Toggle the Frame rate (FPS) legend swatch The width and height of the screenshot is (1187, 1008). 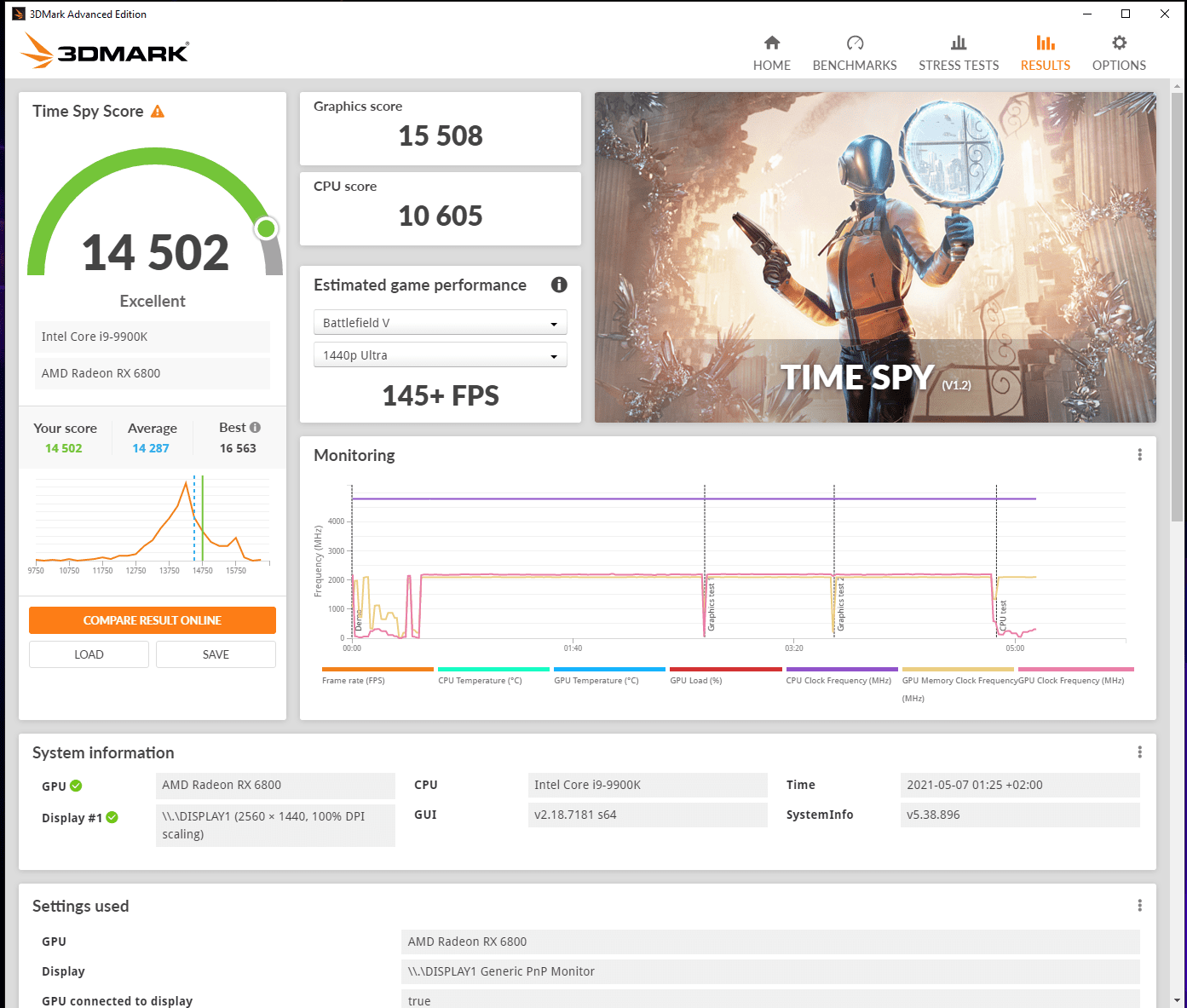point(377,670)
